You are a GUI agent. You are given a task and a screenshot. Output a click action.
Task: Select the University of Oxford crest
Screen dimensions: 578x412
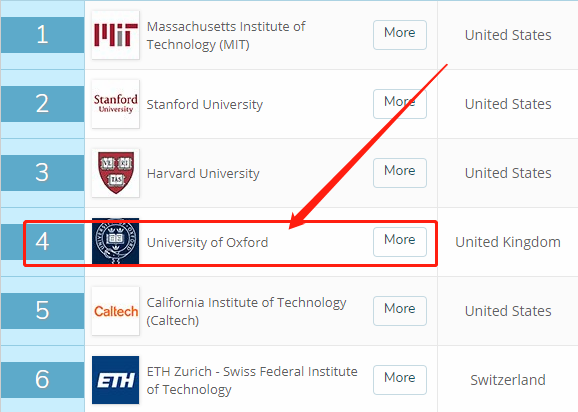pyautogui.click(x=115, y=241)
